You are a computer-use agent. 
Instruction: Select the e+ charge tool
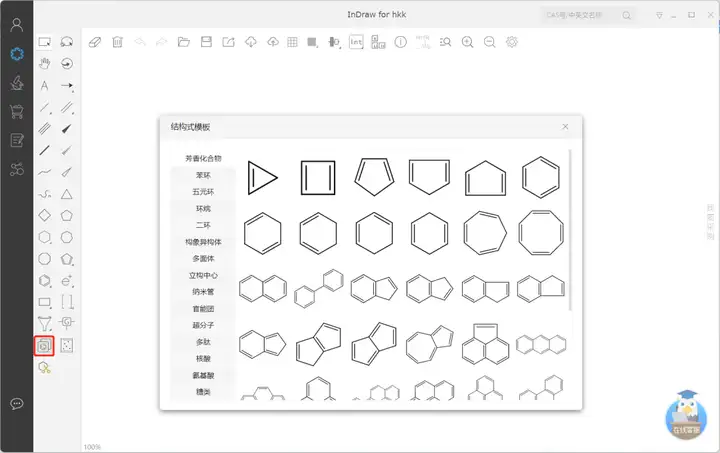[x=67, y=280]
